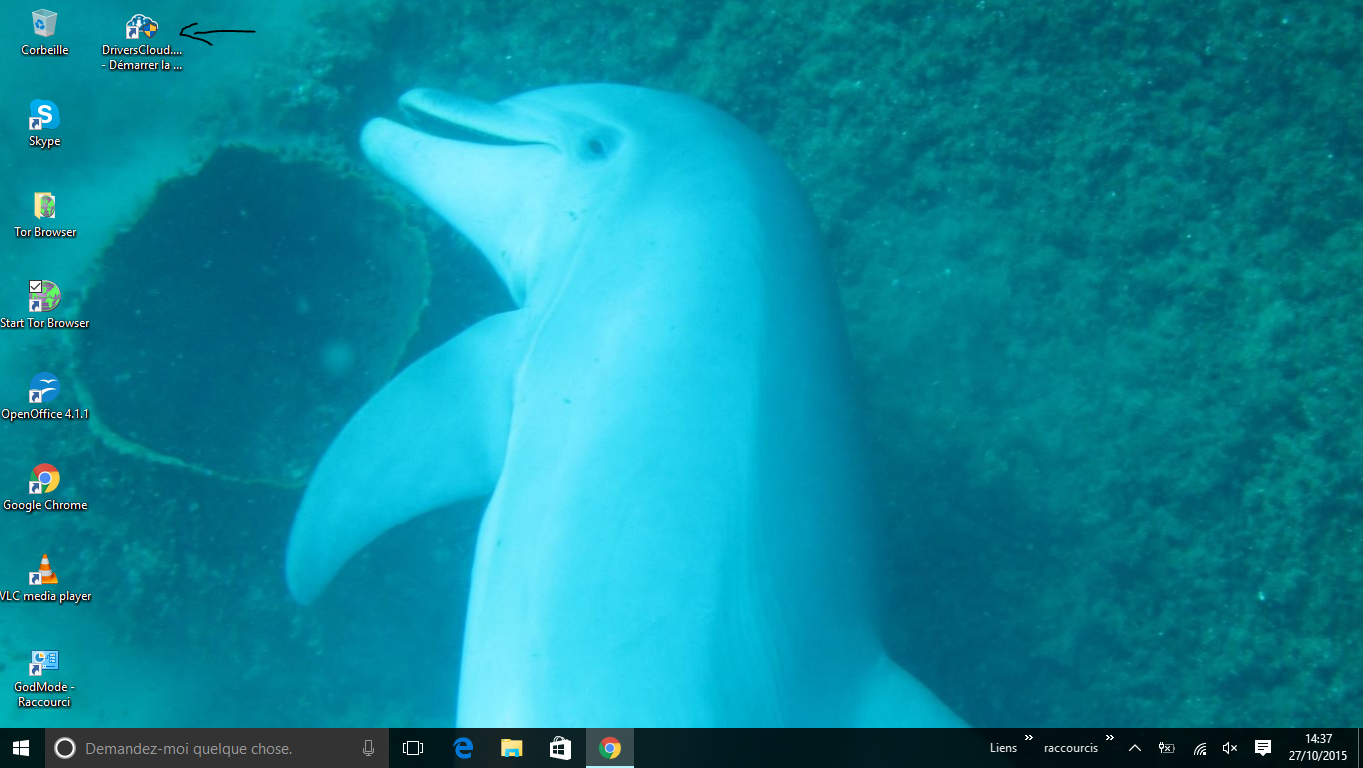Viewport: 1363px width, 768px height.
Task: Show hidden system tray icons
Action: pos(1135,748)
